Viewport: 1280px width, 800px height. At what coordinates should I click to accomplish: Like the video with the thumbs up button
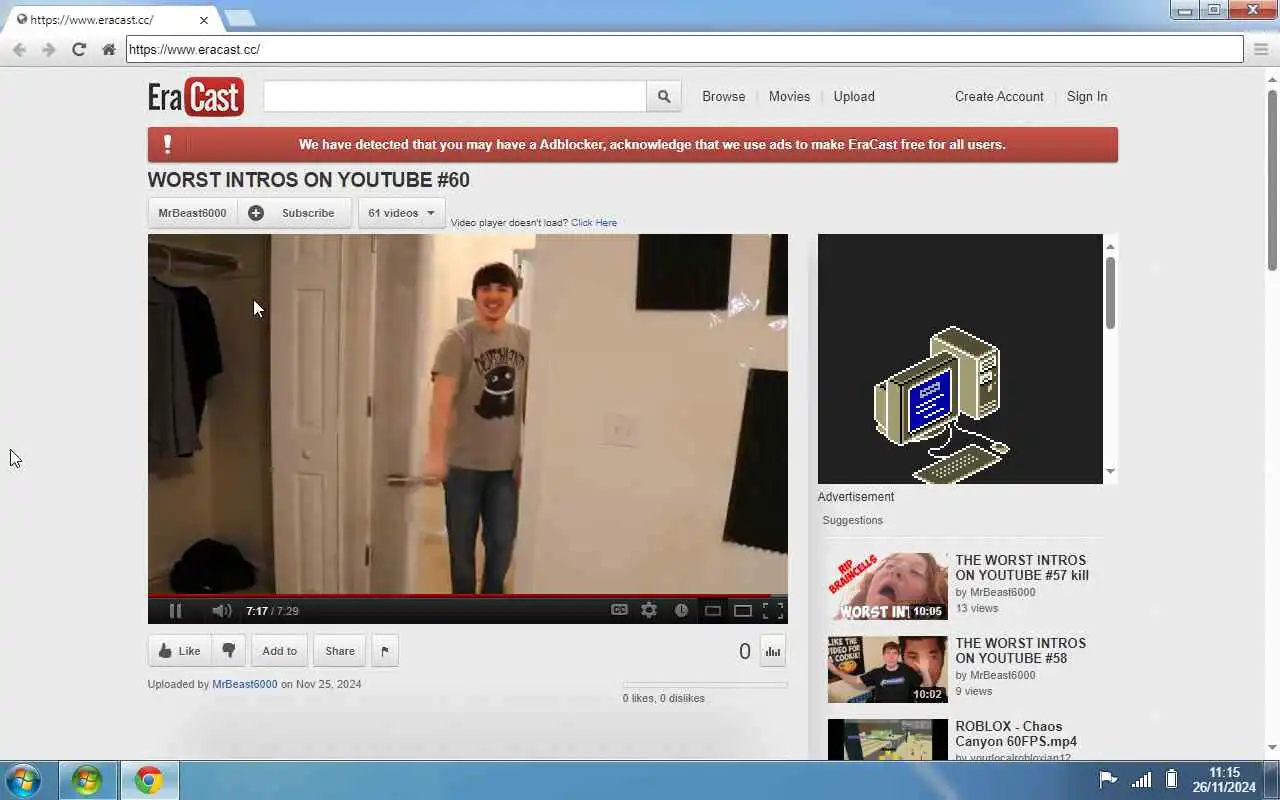click(180, 651)
